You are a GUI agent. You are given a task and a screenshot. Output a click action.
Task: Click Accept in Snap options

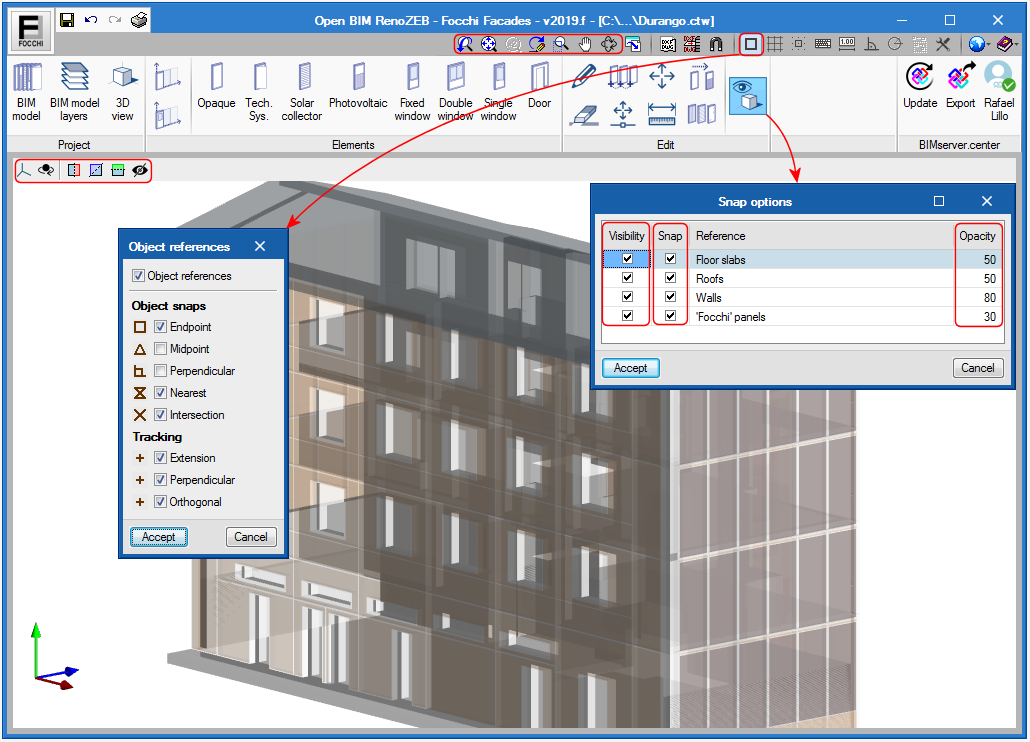pyautogui.click(x=631, y=368)
